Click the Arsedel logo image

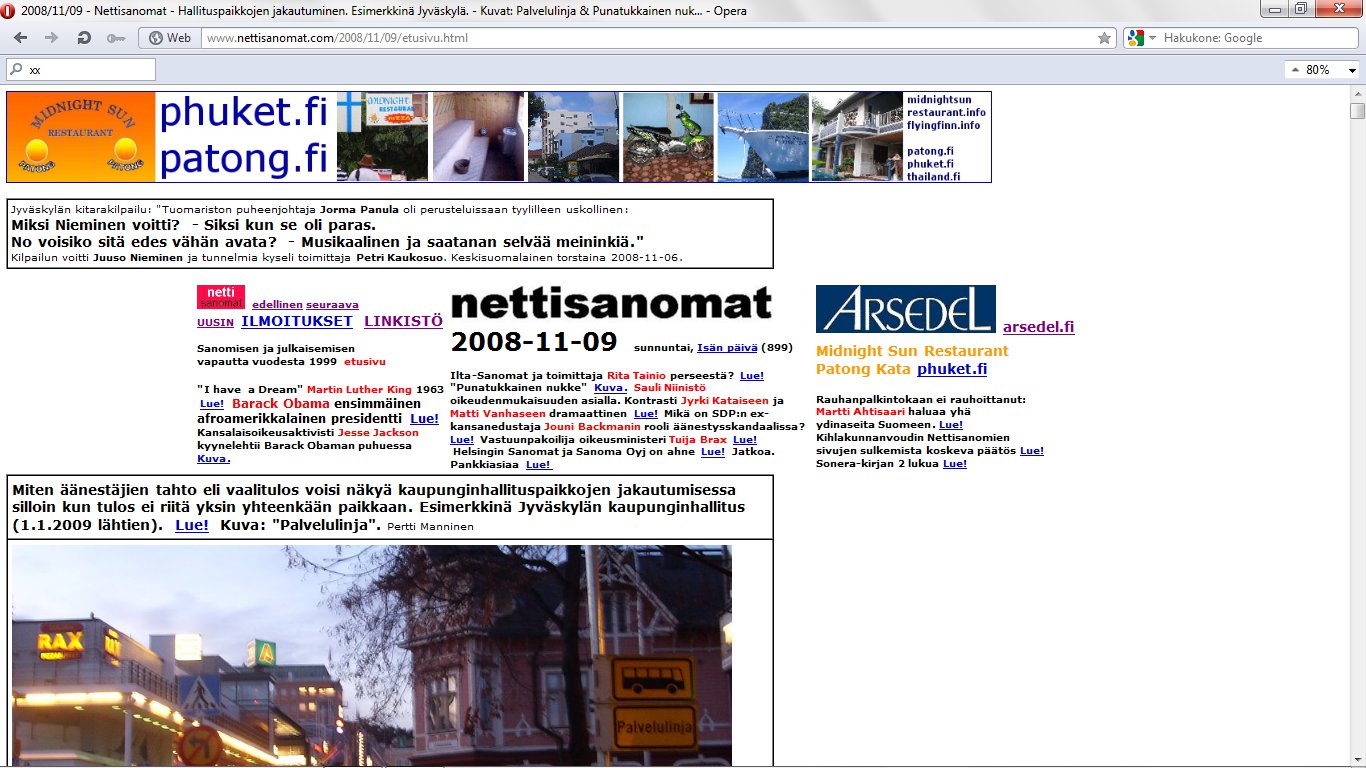905,309
